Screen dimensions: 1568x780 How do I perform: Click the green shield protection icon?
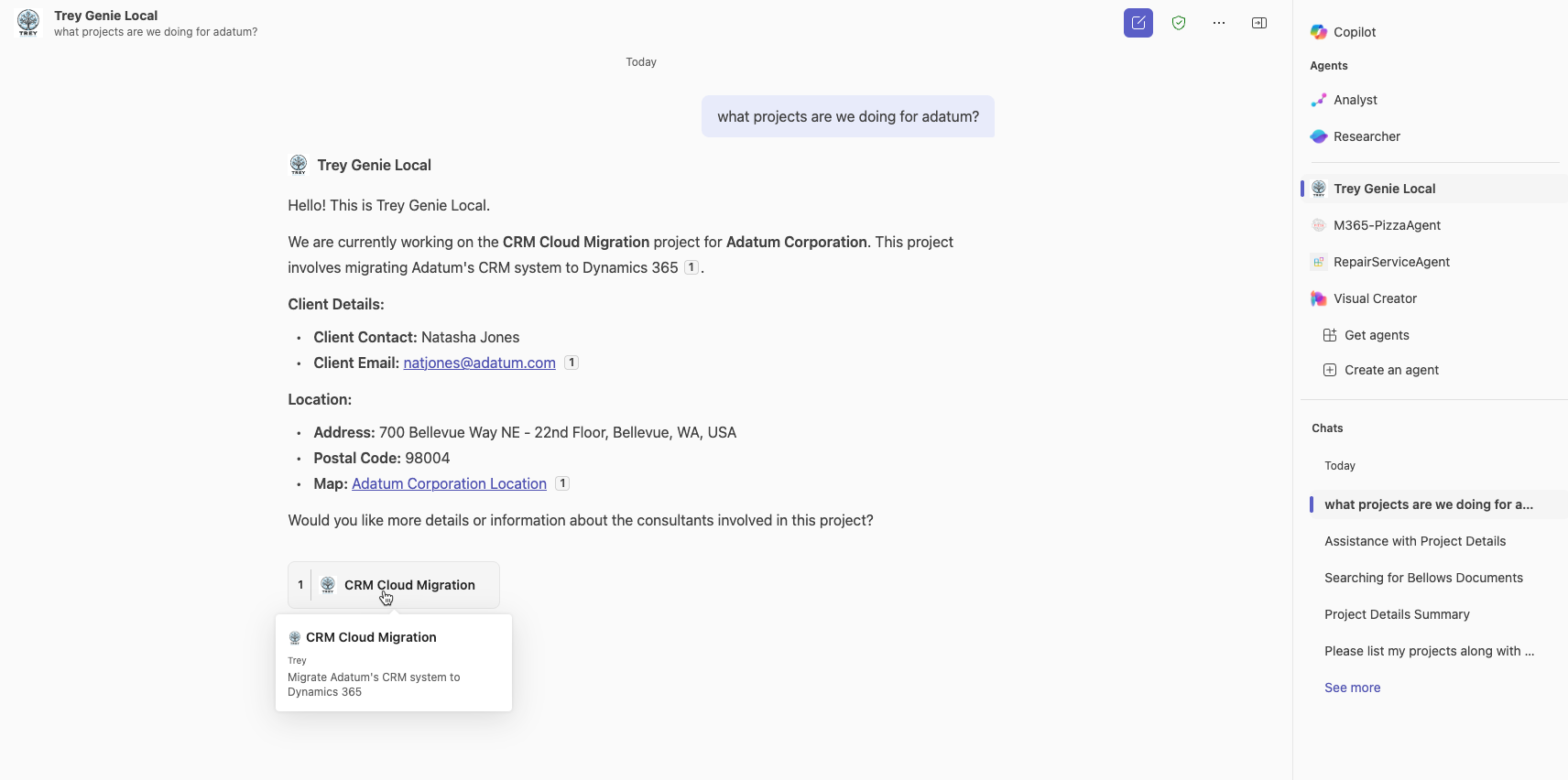pyautogui.click(x=1179, y=23)
